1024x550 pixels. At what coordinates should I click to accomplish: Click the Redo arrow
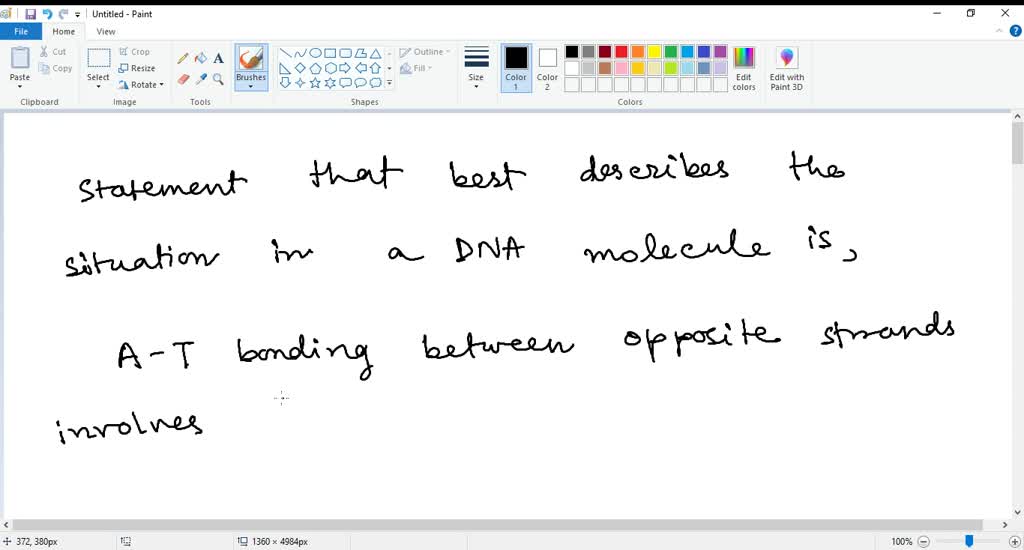63,14
